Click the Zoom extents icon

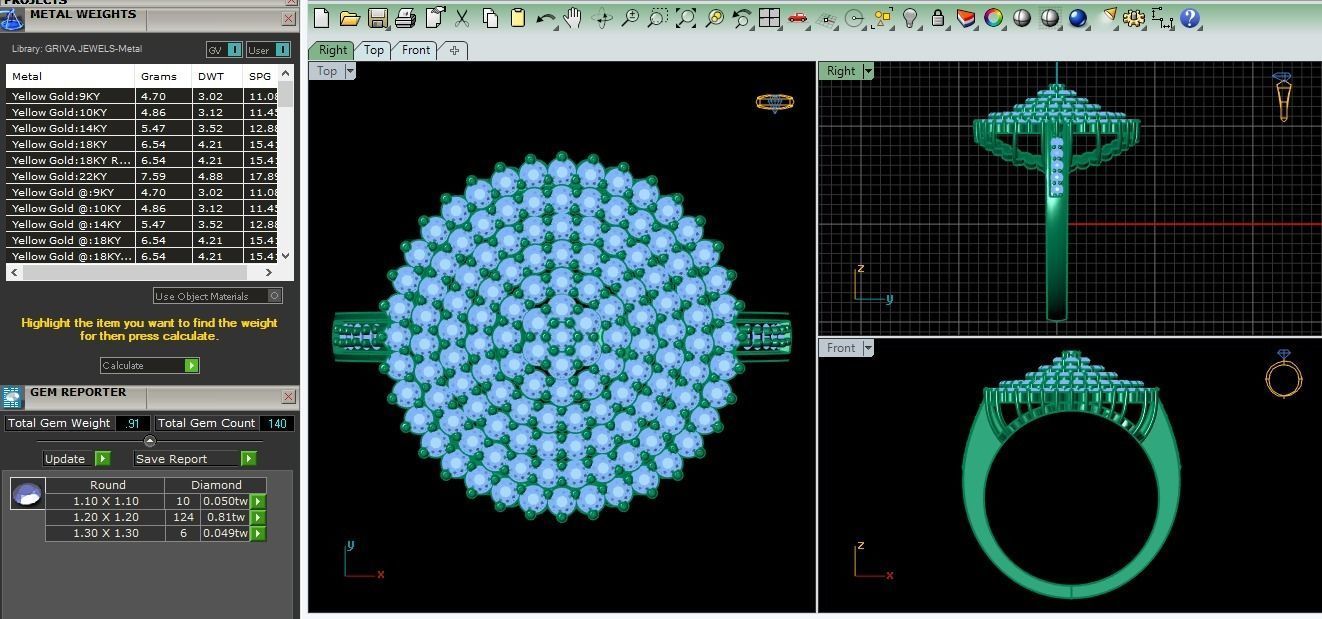click(686, 17)
